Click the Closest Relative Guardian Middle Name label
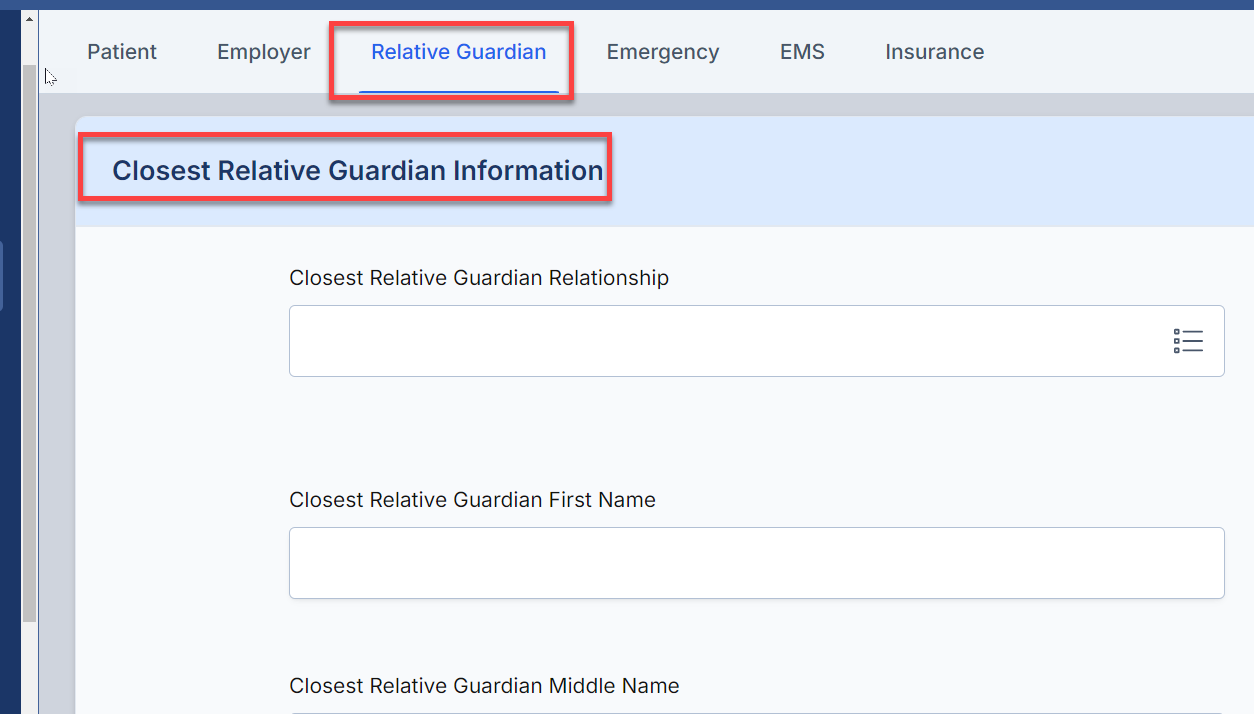Viewport: 1254px width, 714px height. pos(484,686)
